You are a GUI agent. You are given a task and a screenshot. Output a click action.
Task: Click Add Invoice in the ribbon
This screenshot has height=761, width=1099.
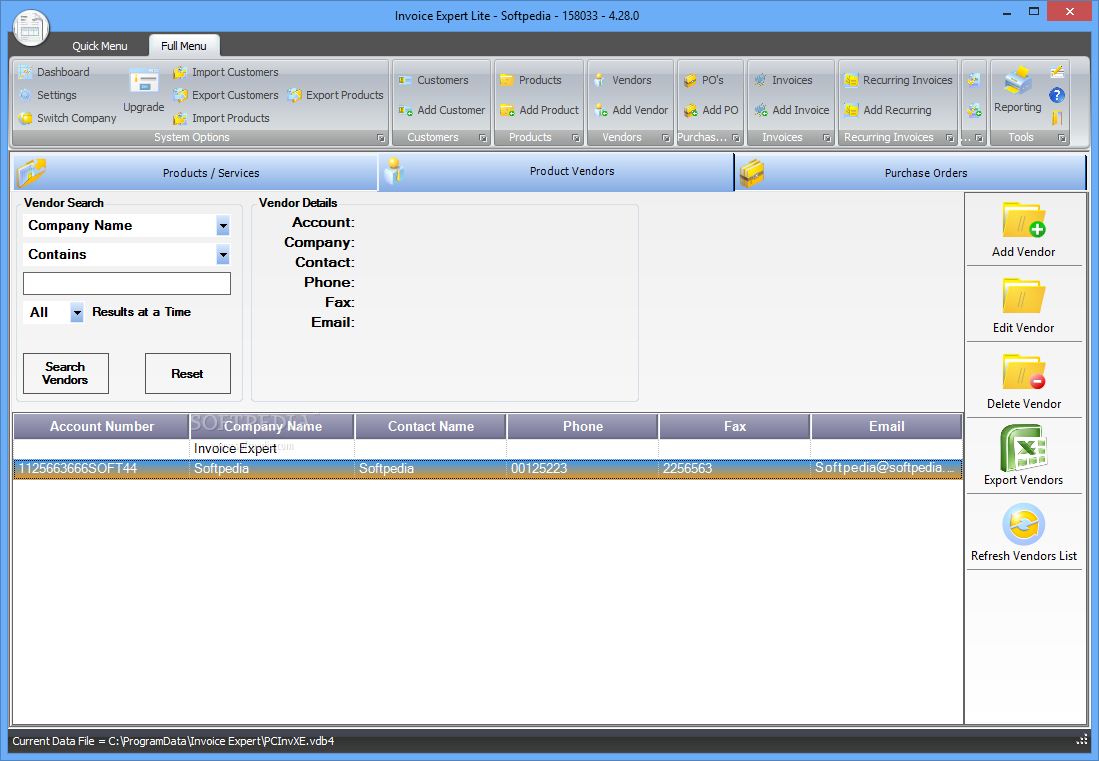[791, 111]
